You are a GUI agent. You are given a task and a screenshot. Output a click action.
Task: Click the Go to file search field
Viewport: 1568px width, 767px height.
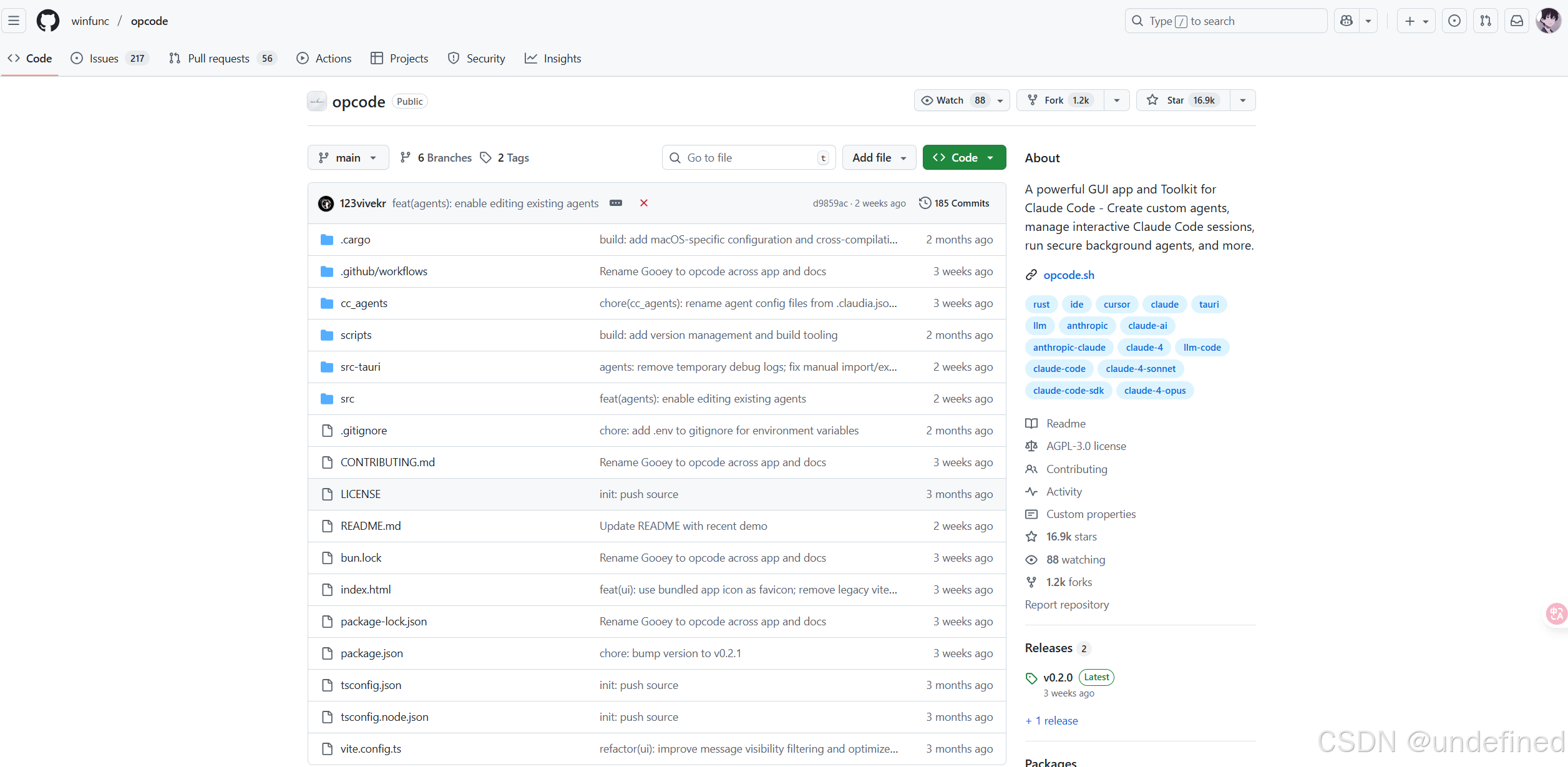click(x=748, y=158)
